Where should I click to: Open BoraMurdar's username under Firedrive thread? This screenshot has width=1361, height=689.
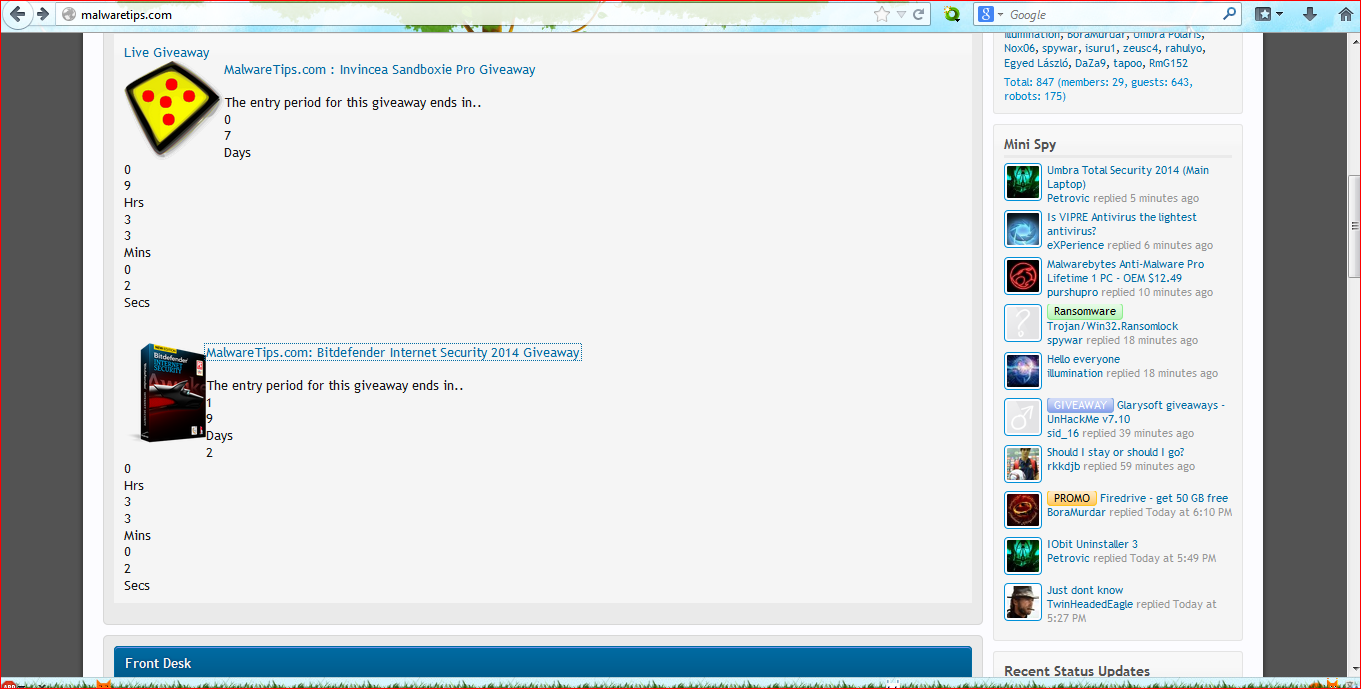pyautogui.click(x=1076, y=512)
